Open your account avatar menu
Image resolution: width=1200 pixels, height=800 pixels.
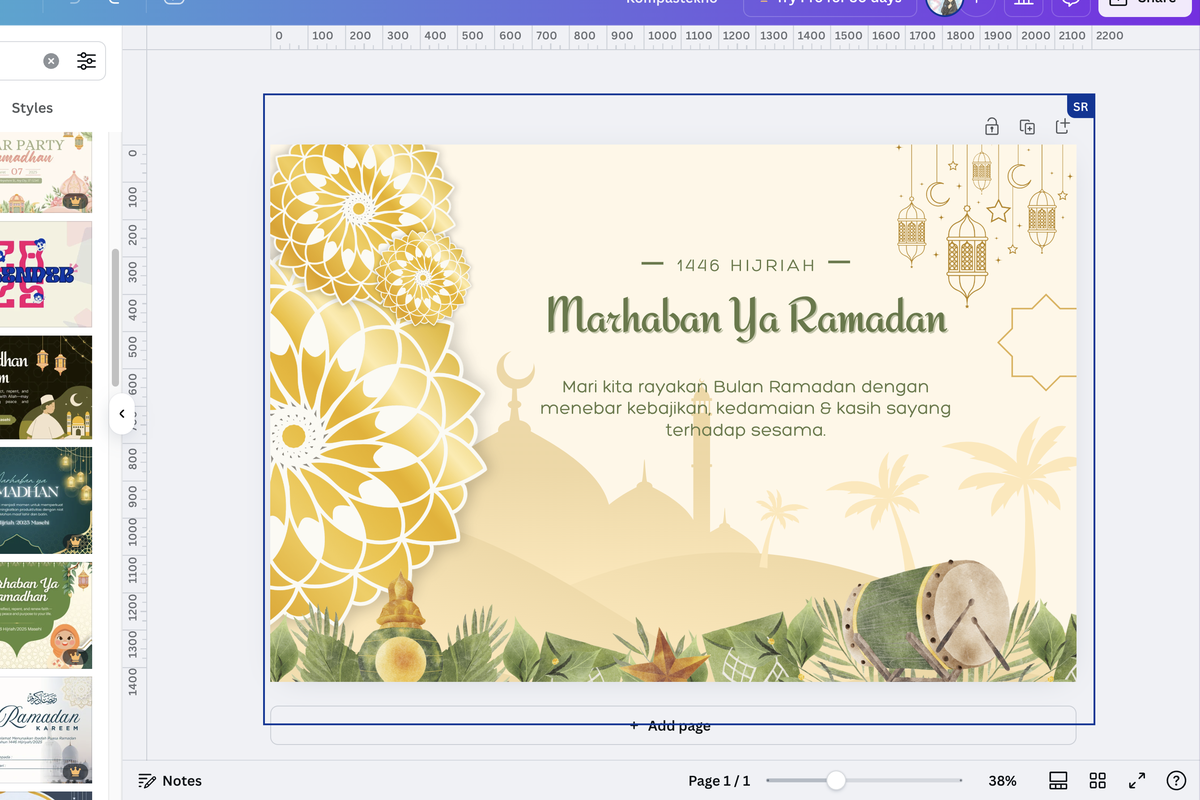point(945,7)
